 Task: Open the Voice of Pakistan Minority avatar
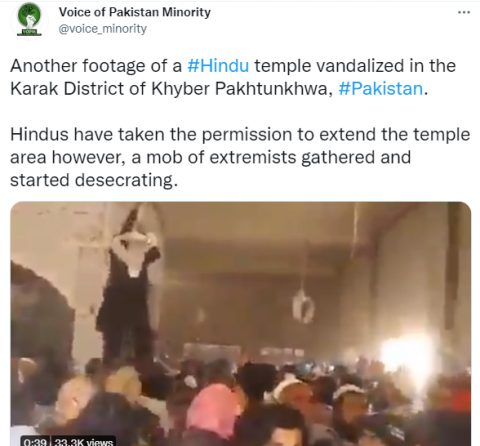coord(29,20)
